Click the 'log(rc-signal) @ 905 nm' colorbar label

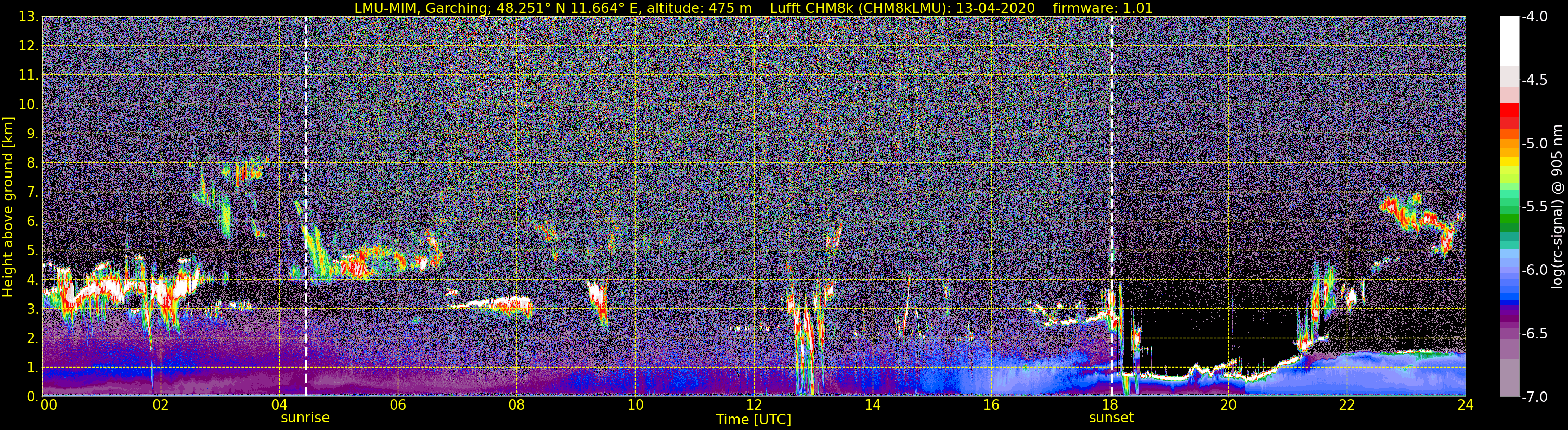[x=1558, y=207]
